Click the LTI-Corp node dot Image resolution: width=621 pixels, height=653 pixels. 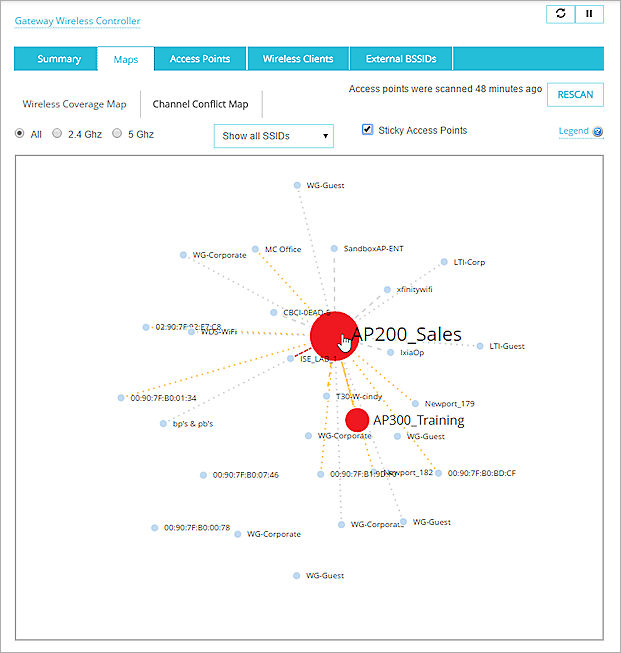(x=444, y=262)
